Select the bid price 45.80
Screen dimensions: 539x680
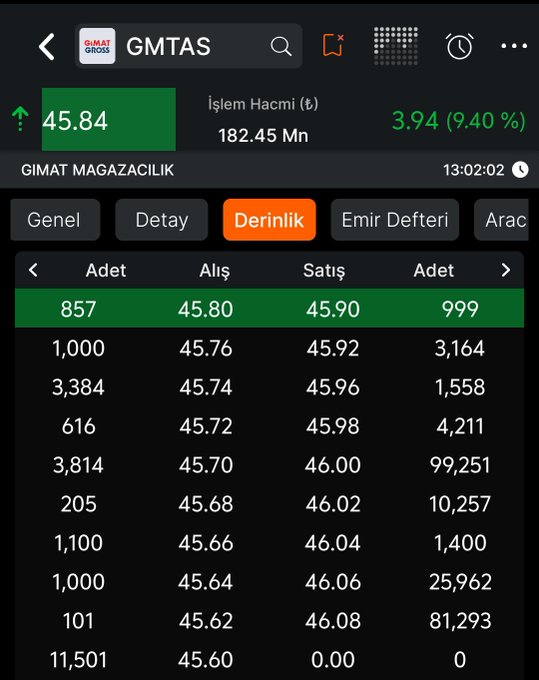[206, 309]
